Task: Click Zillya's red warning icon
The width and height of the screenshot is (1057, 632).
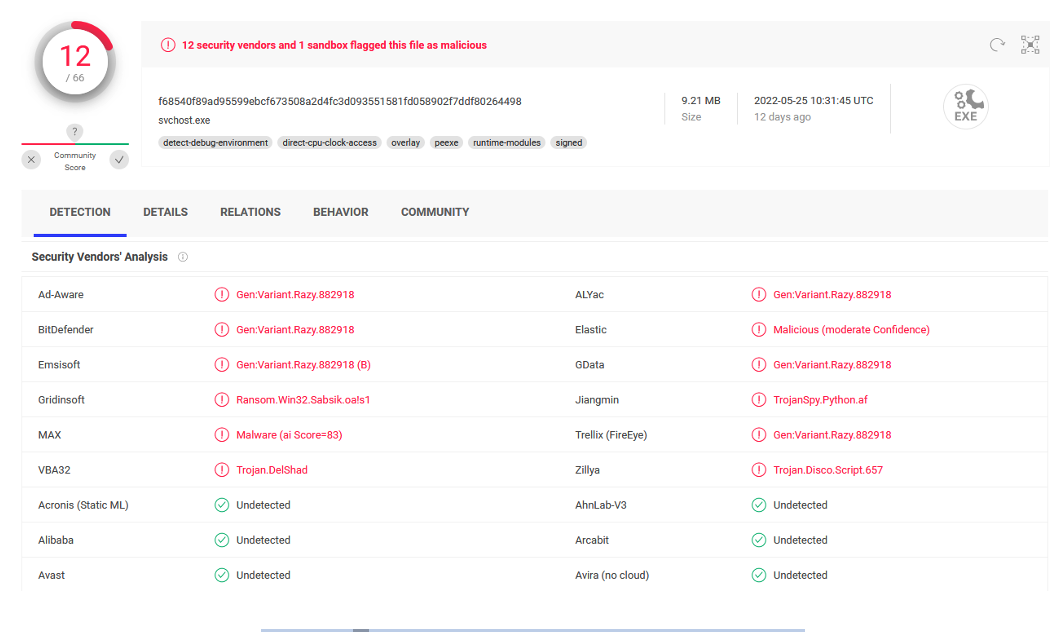Action: 759,470
